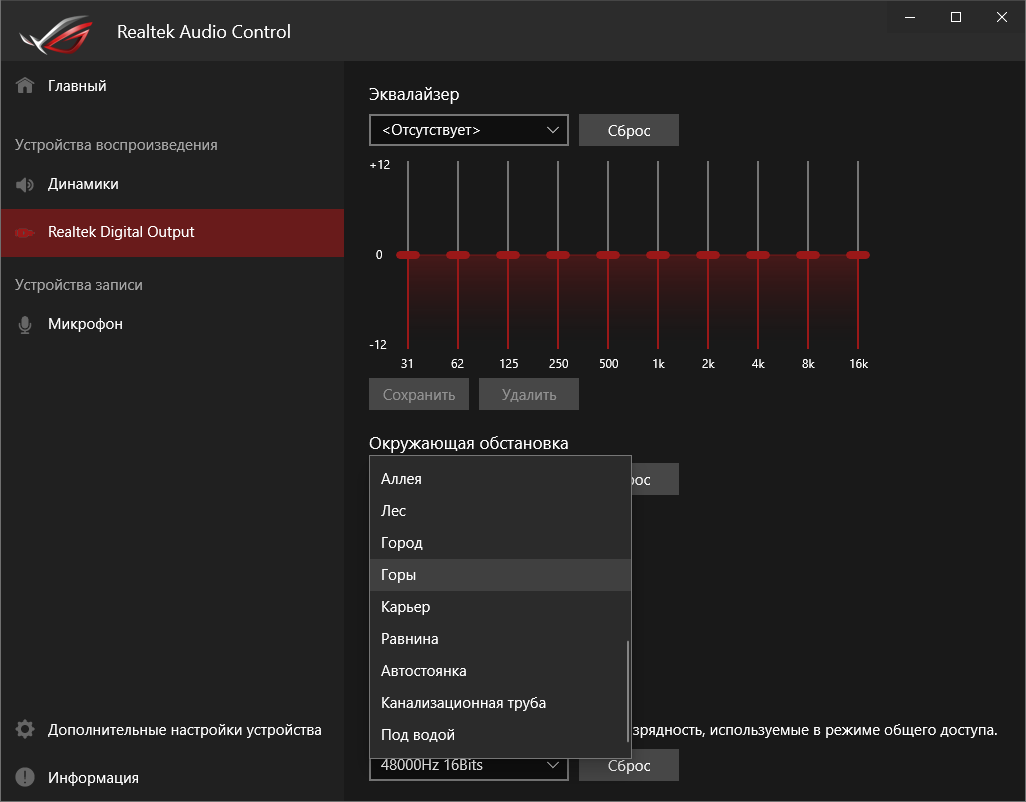Open the Микрофон recording device
Viewport: 1026px width, 802px height.
(x=172, y=324)
